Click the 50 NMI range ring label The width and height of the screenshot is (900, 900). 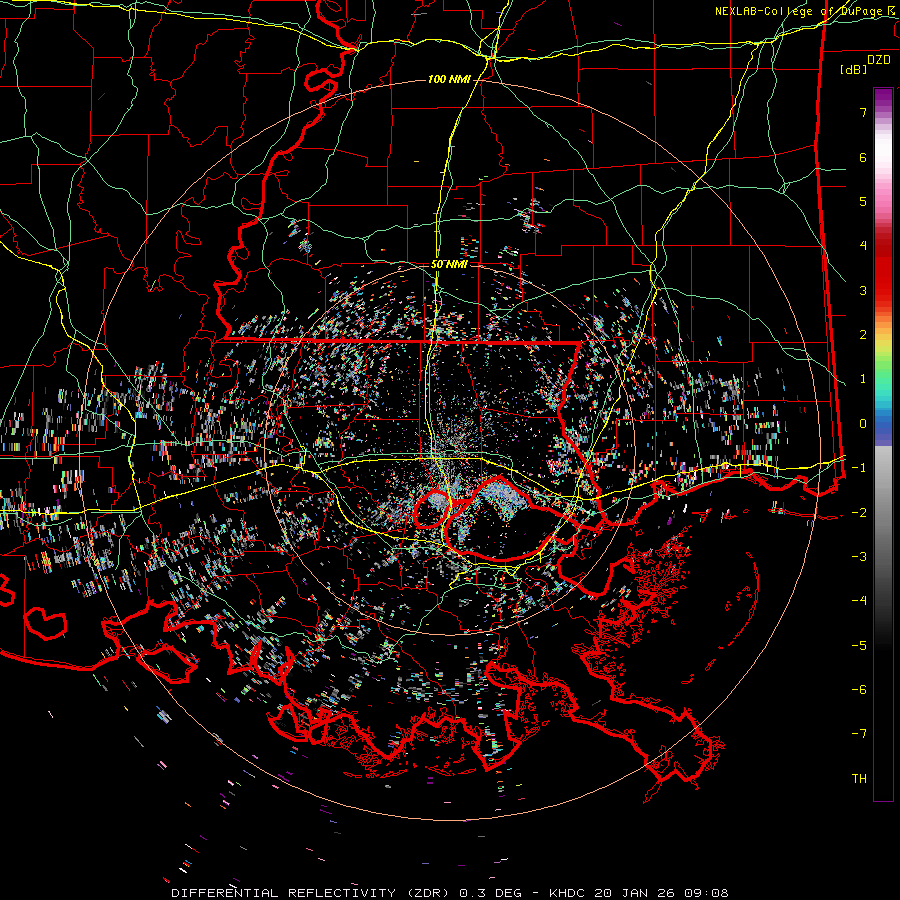pyautogui.click(x=449, y=264)
